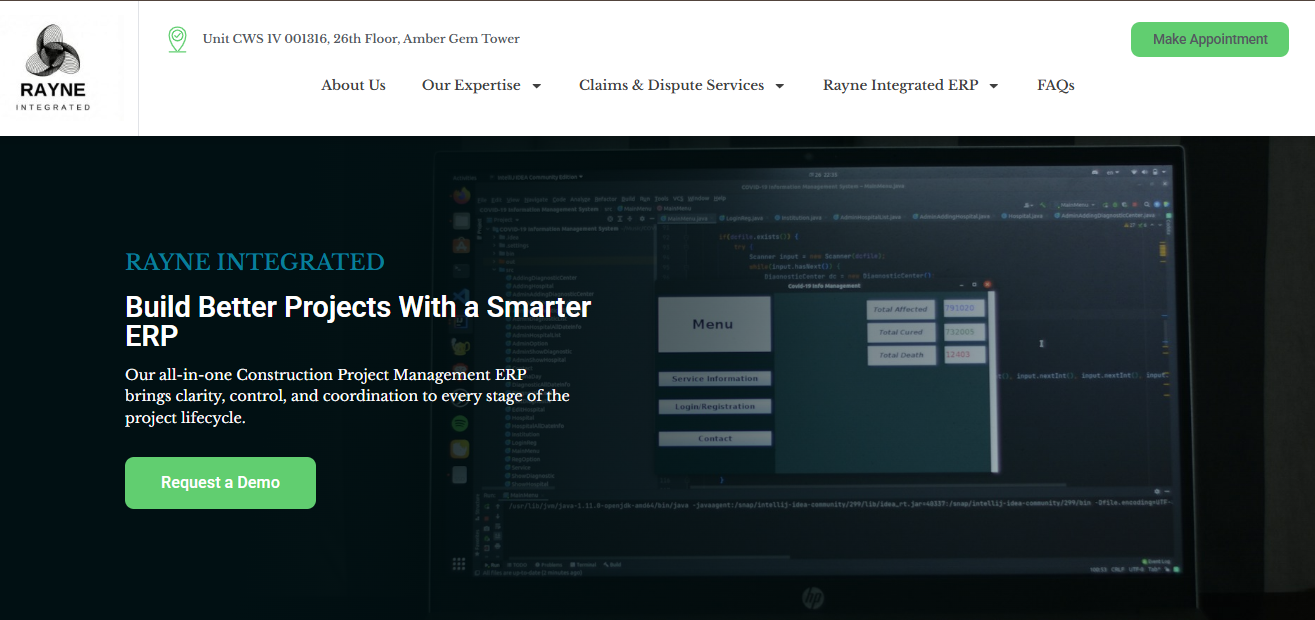Click the Amber Gem Tower address text
This screenshot has height=620, width=1315.
tap(361, 39)
